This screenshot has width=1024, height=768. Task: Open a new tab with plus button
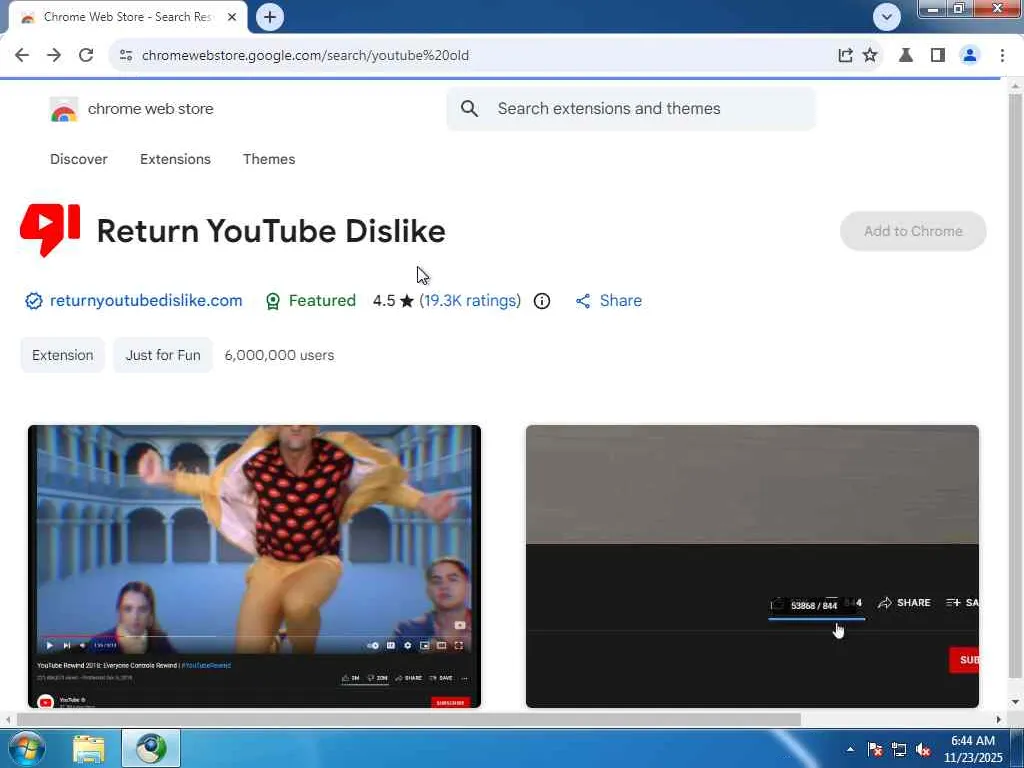tap(270, 17)
